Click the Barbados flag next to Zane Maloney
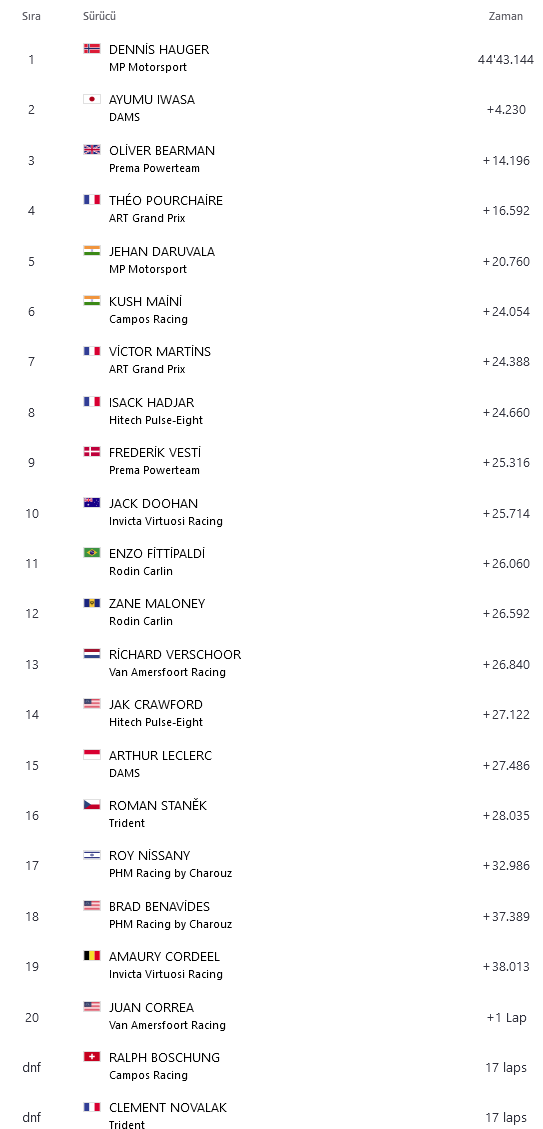The width and height of the screenshot is (543, 1129). pos(91,603)
